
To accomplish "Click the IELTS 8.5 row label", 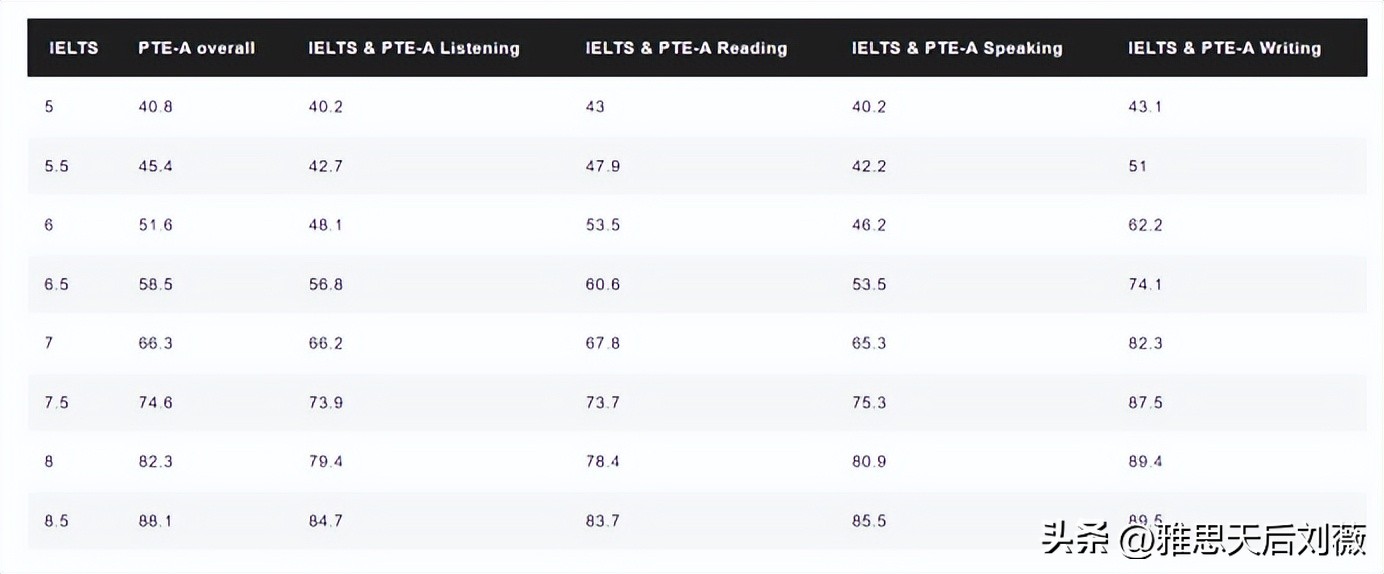I will (57, 520).
